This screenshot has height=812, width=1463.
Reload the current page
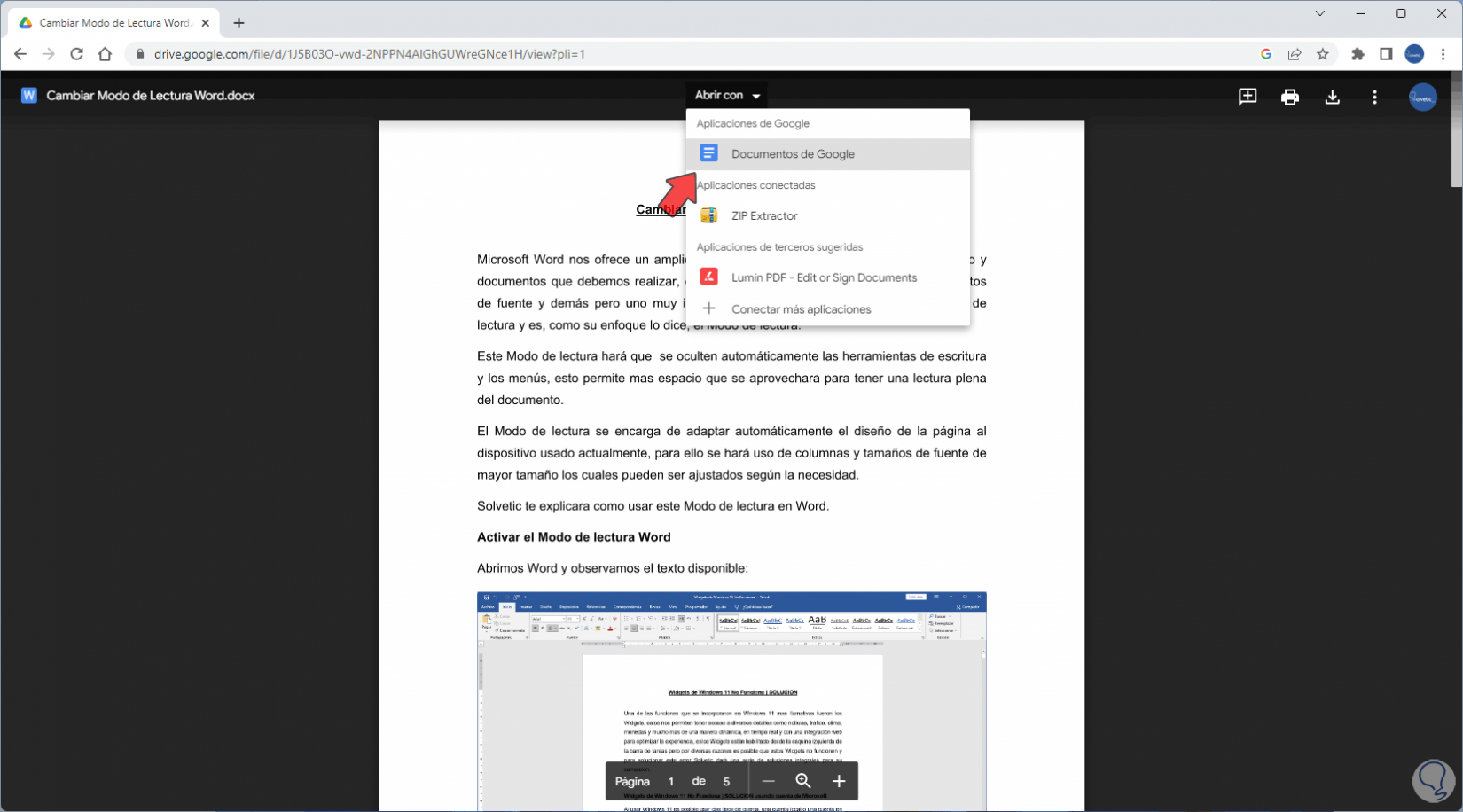[77, 54]
